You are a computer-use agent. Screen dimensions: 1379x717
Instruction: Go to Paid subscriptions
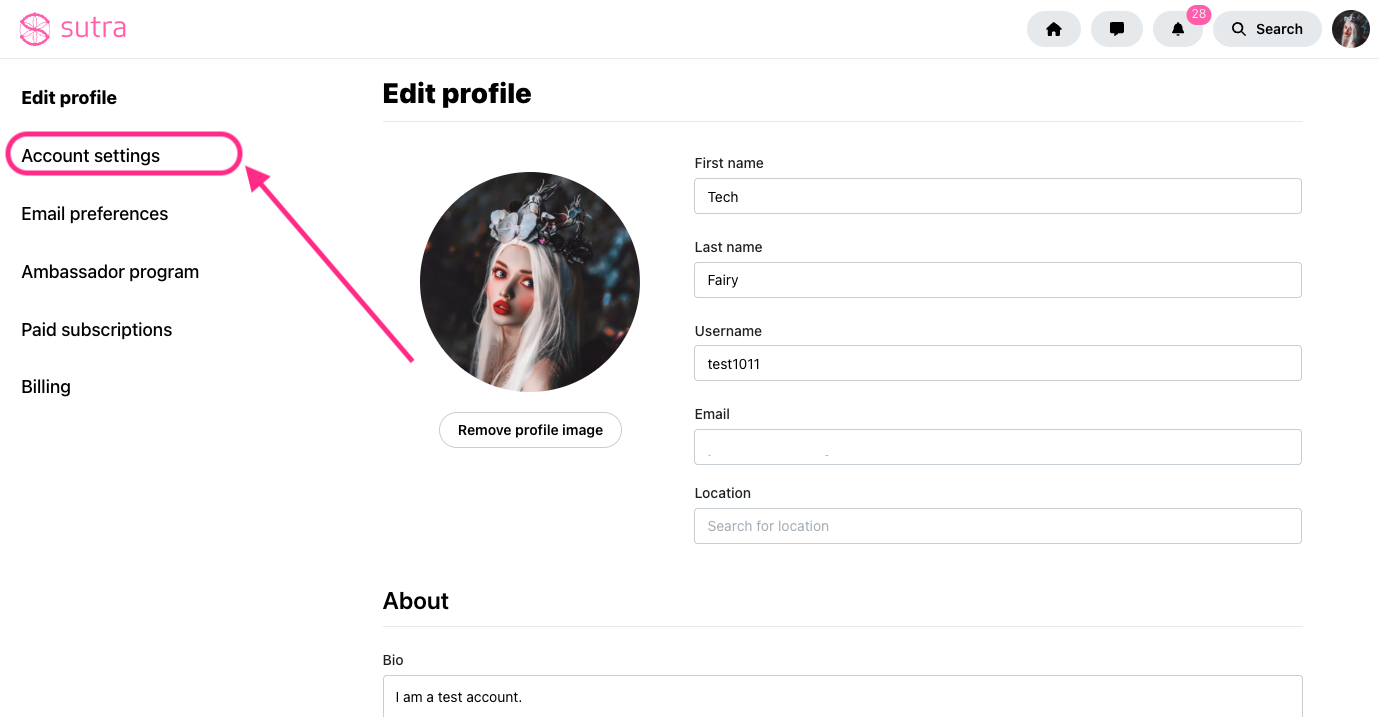[x=97, y=330]
